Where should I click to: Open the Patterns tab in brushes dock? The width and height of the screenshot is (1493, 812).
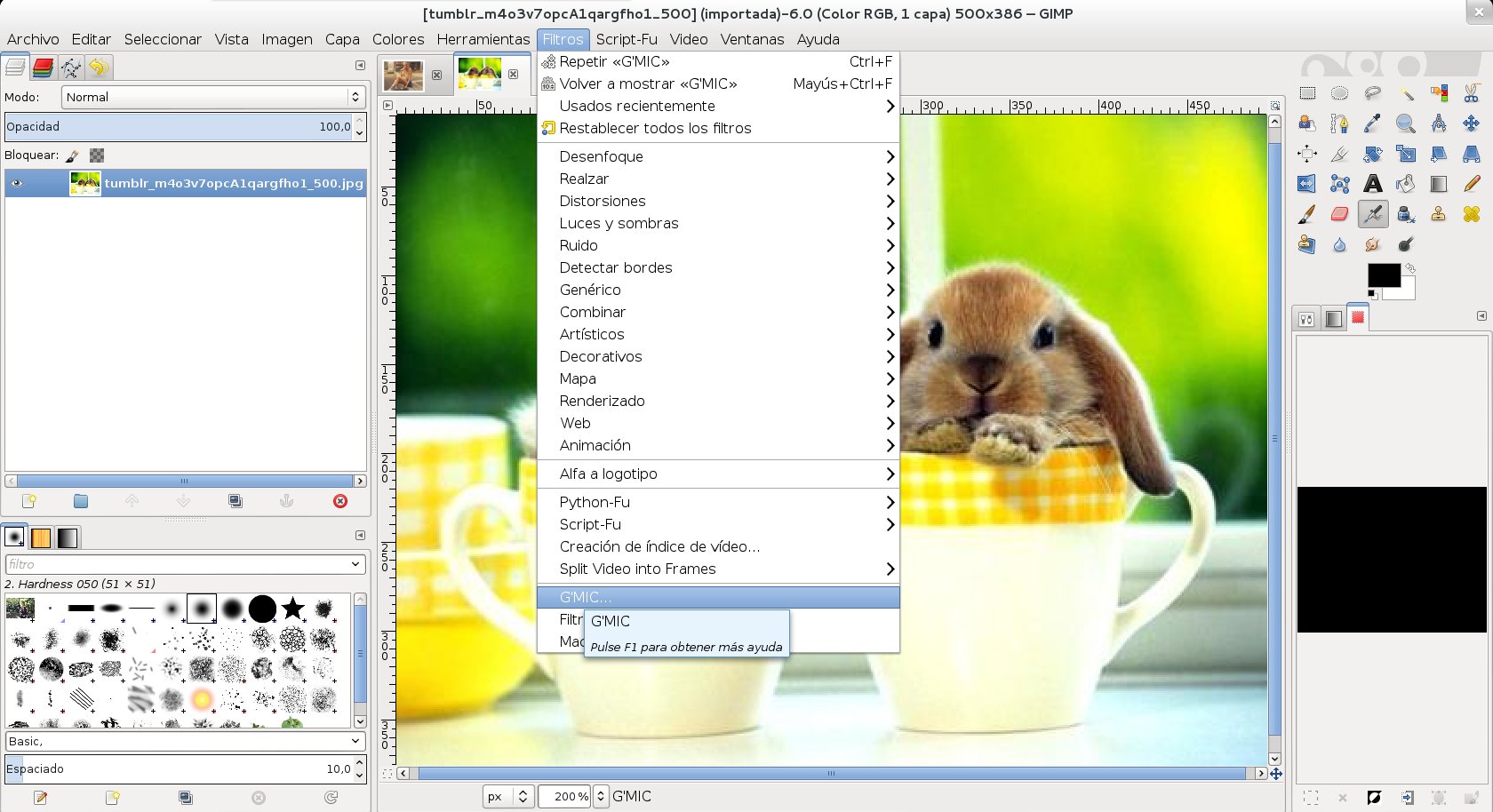[41, 537]
